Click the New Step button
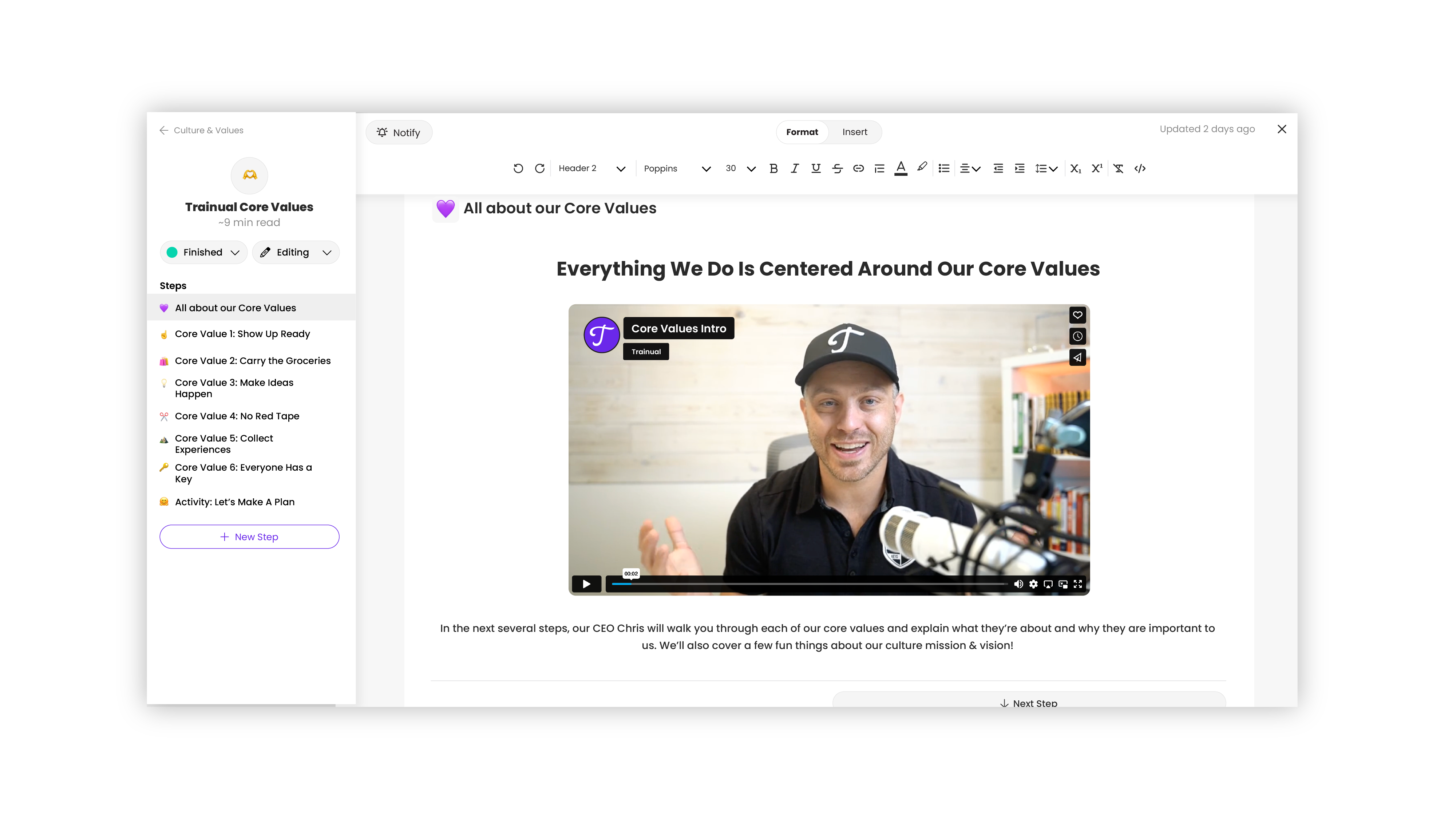Screen dimensions: 1456x819 (x=249, y=537)
